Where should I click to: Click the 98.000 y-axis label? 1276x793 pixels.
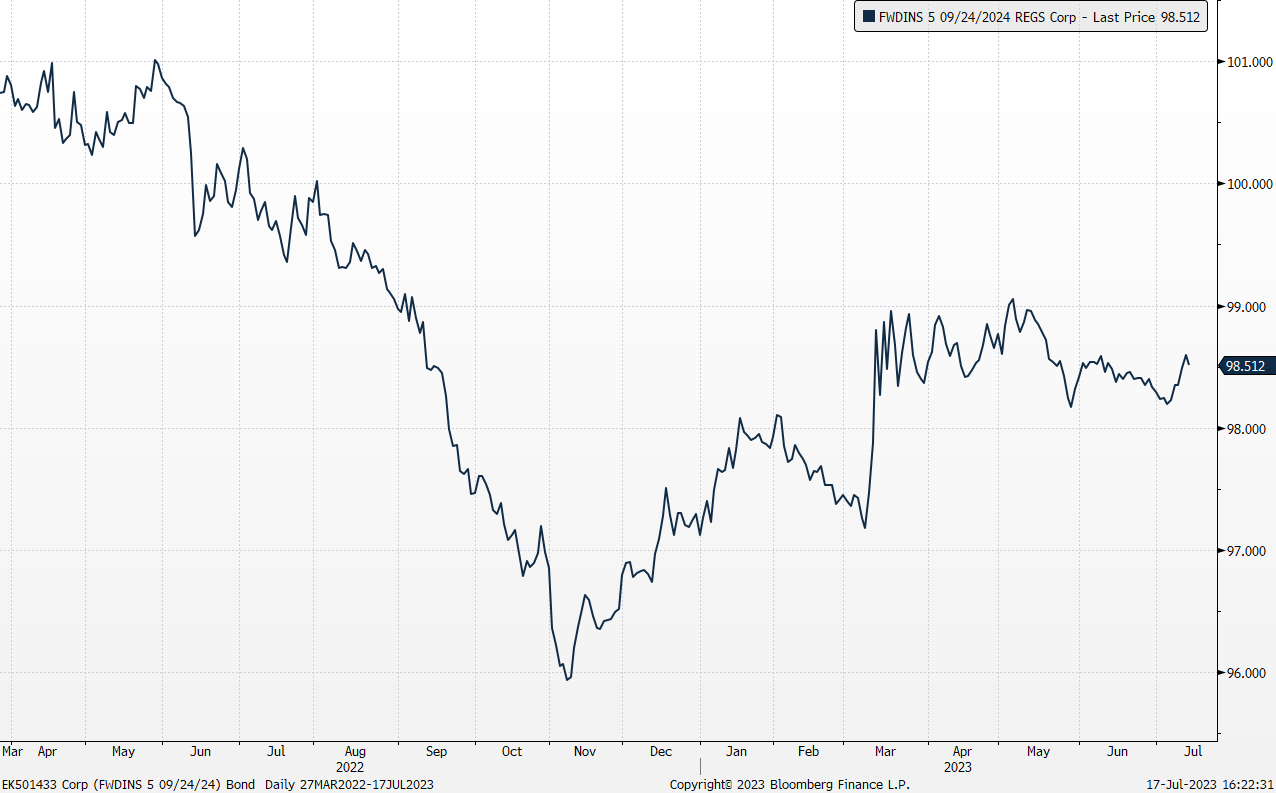1249,429
